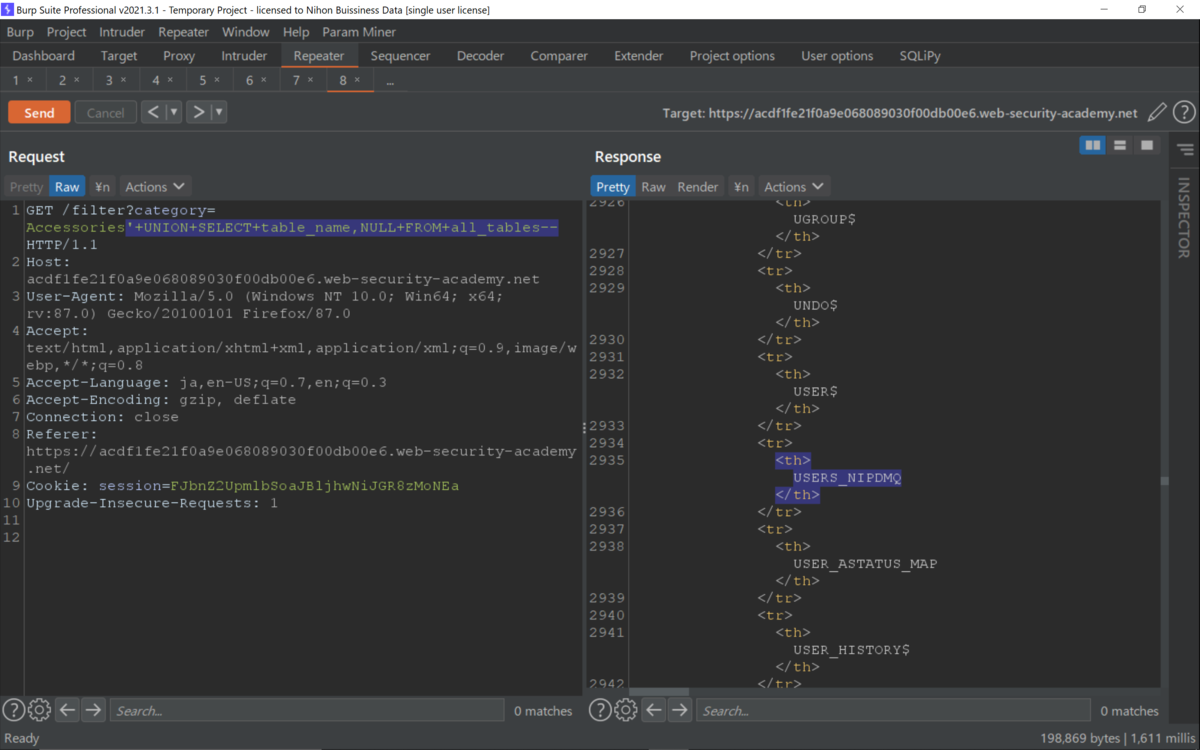Open the back history dropdown arrow
1200x750 pixels.
[174, 112]
